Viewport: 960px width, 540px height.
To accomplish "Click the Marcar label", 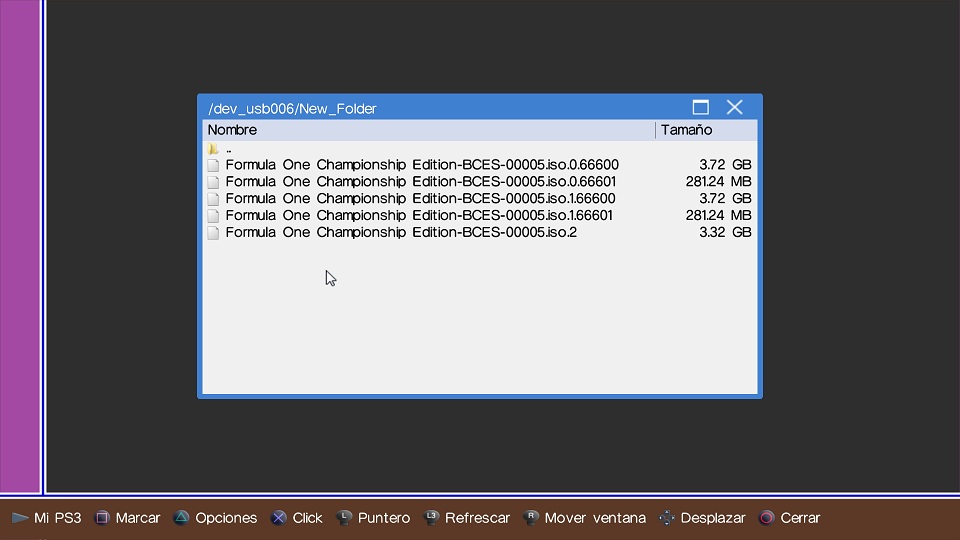I will coord(138,518).
